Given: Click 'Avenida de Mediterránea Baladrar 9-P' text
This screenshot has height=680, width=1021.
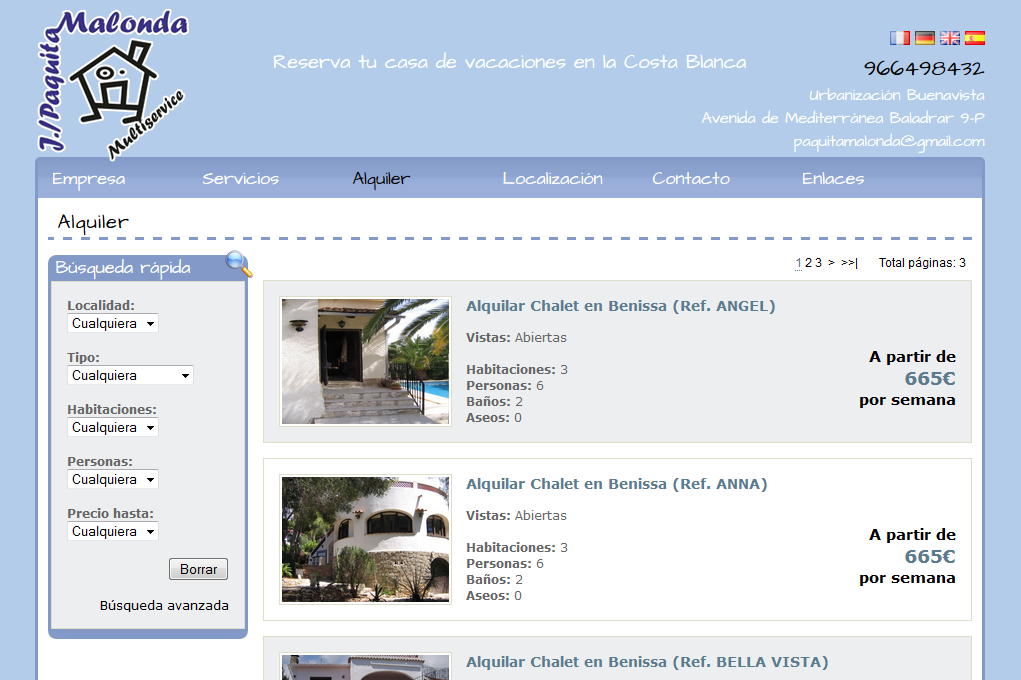Looking at the screenshot, I should coord(843,118).
